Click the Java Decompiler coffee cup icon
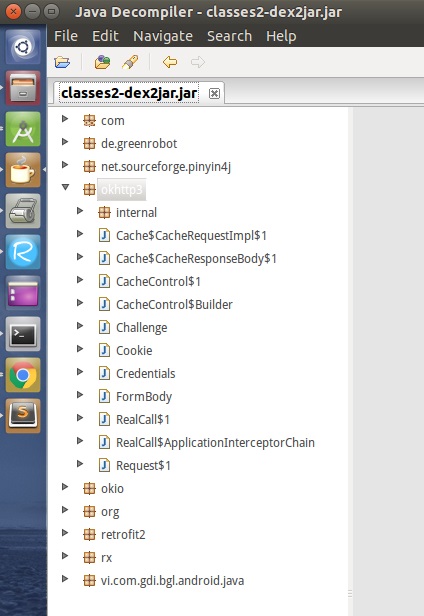 coord(23,170)
